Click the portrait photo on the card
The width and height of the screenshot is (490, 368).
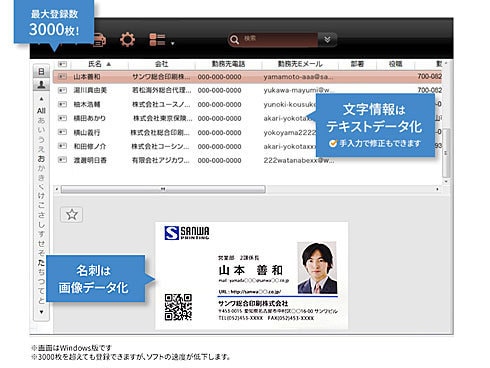(317, 268)
